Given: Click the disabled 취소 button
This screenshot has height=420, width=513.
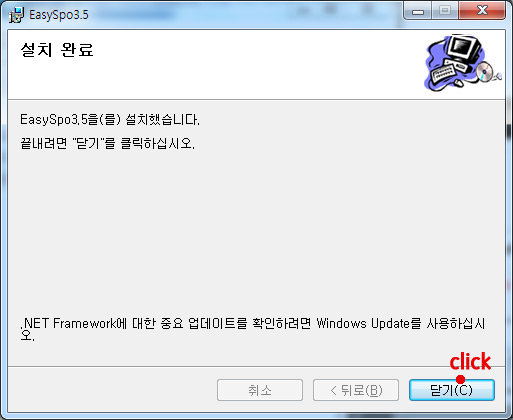Looking at the screenshot, I should (260, 390).
